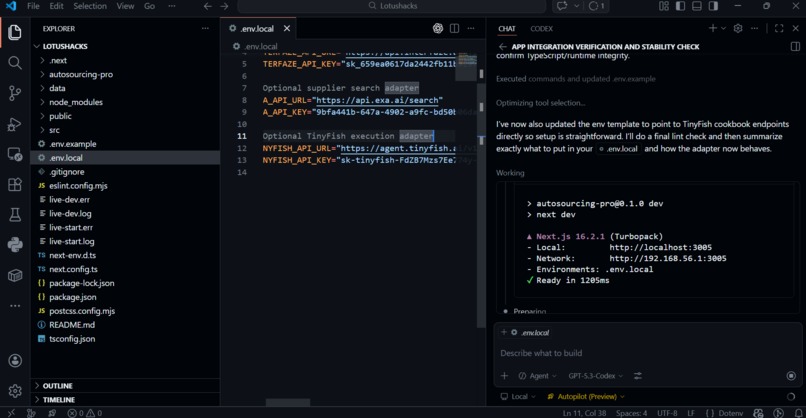This screenshot has height=418, width=806.
Task: Switch to the CODEX tab
Action: (x=541, y=29)
